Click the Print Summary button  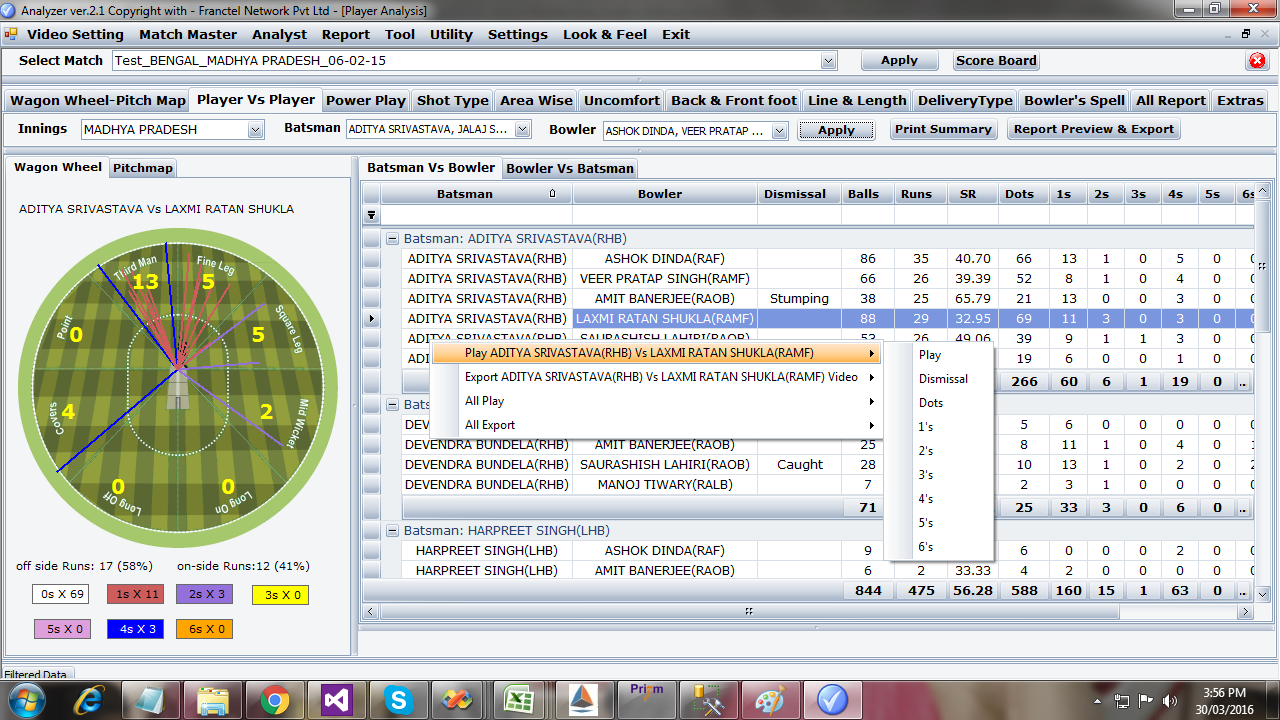943,129
